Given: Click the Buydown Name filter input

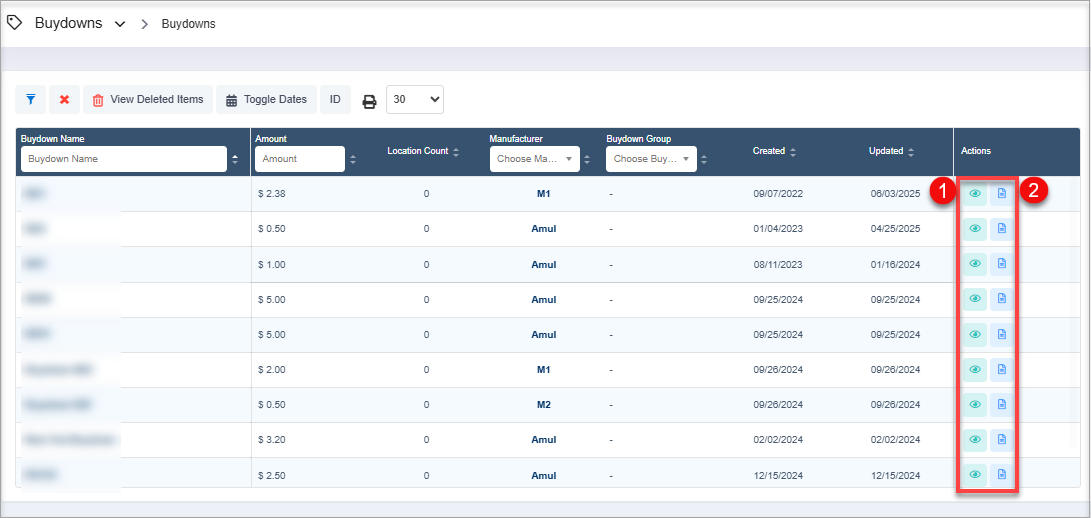Looking at the screenshot, I should (124, 159).
